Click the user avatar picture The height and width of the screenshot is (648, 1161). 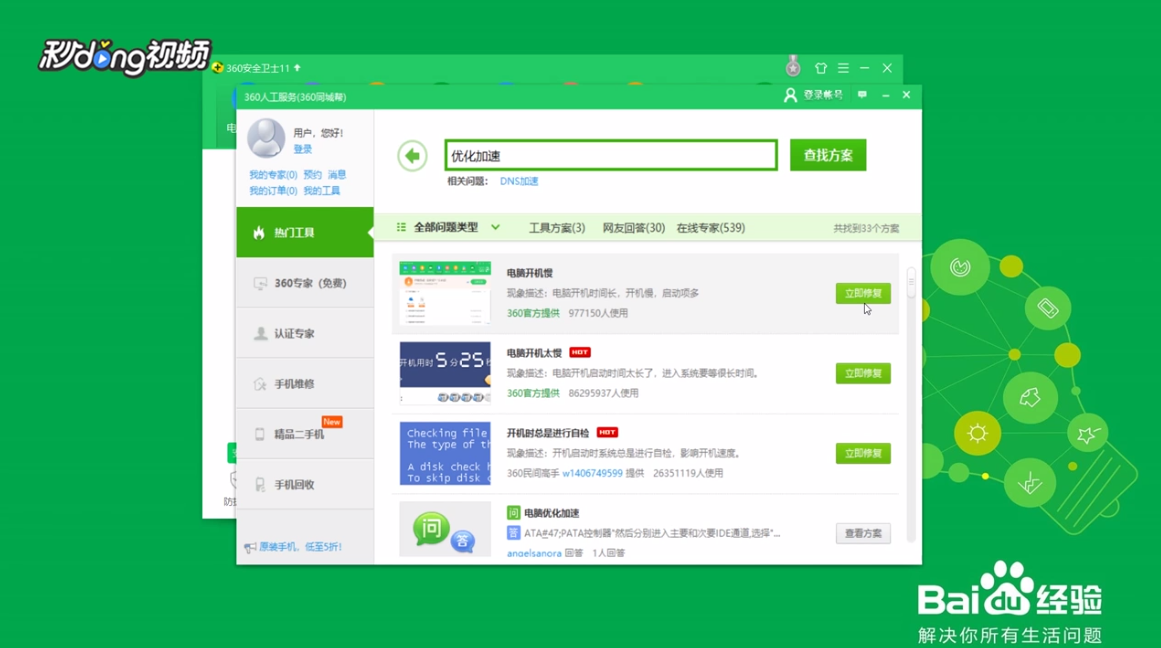(x=266, y=138)
